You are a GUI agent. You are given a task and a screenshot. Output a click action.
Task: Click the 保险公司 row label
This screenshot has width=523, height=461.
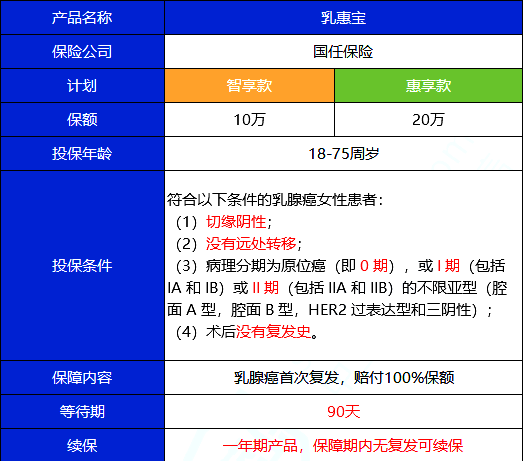[x=82, y=52]
